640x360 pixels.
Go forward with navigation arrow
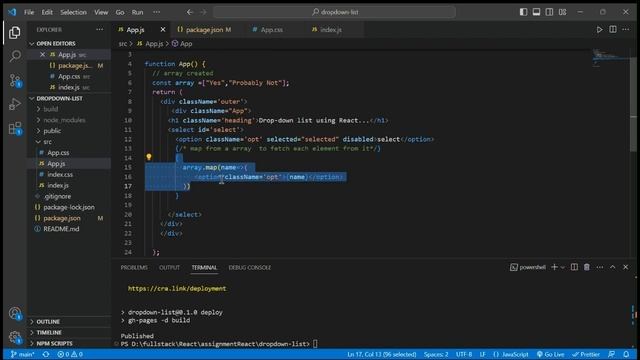tap(203, 12)
